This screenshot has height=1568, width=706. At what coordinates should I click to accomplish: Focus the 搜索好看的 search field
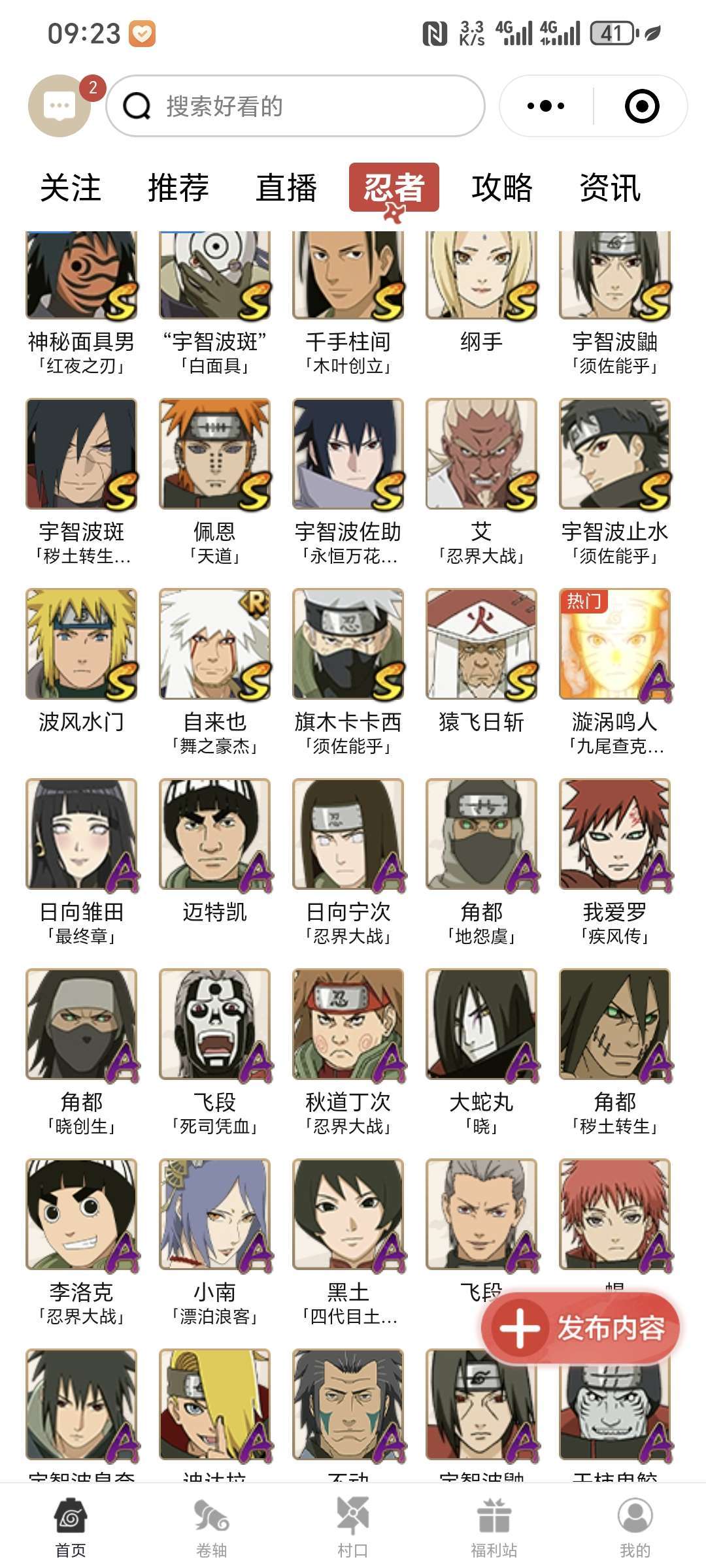click(295, 106)
